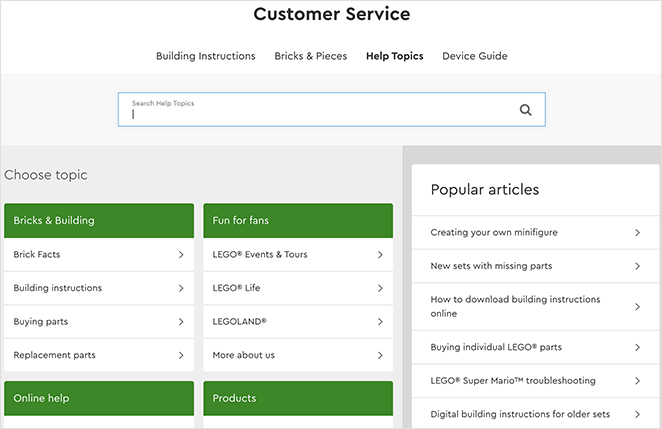Open Building instructions topic link

pos(99,288)
